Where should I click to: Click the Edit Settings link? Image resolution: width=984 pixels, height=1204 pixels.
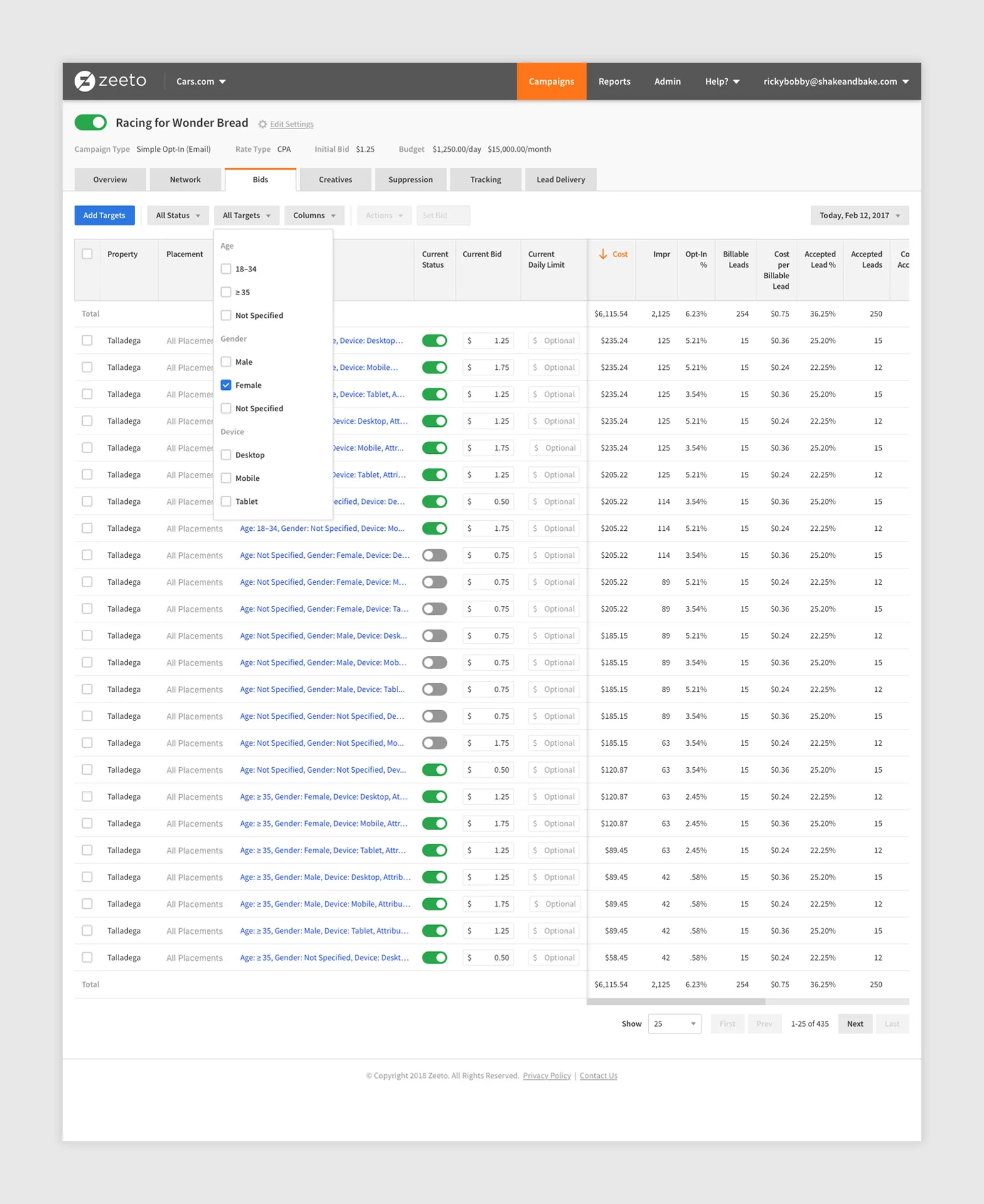[291, 124]
